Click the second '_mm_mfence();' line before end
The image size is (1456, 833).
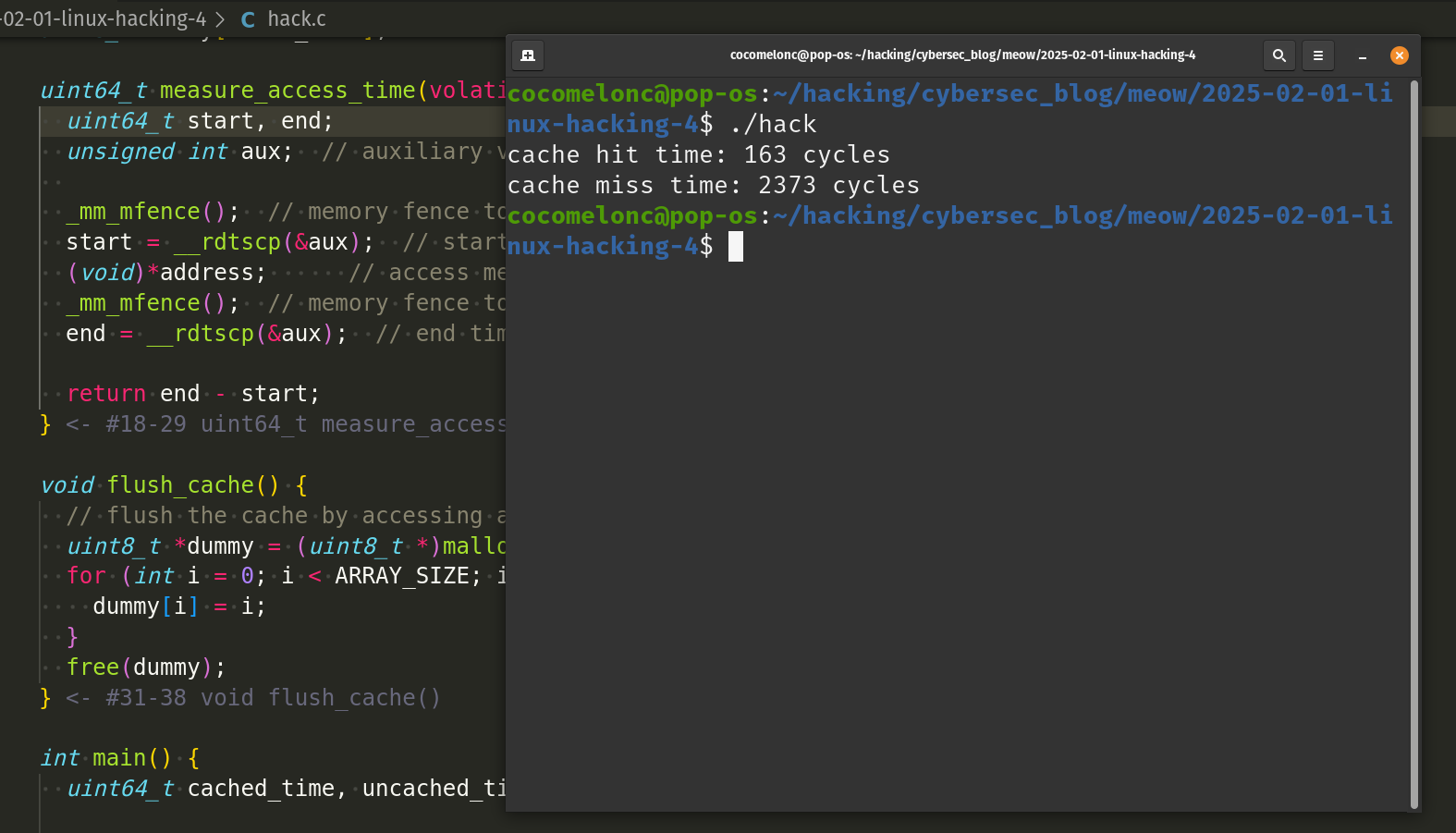click(153, 303)
